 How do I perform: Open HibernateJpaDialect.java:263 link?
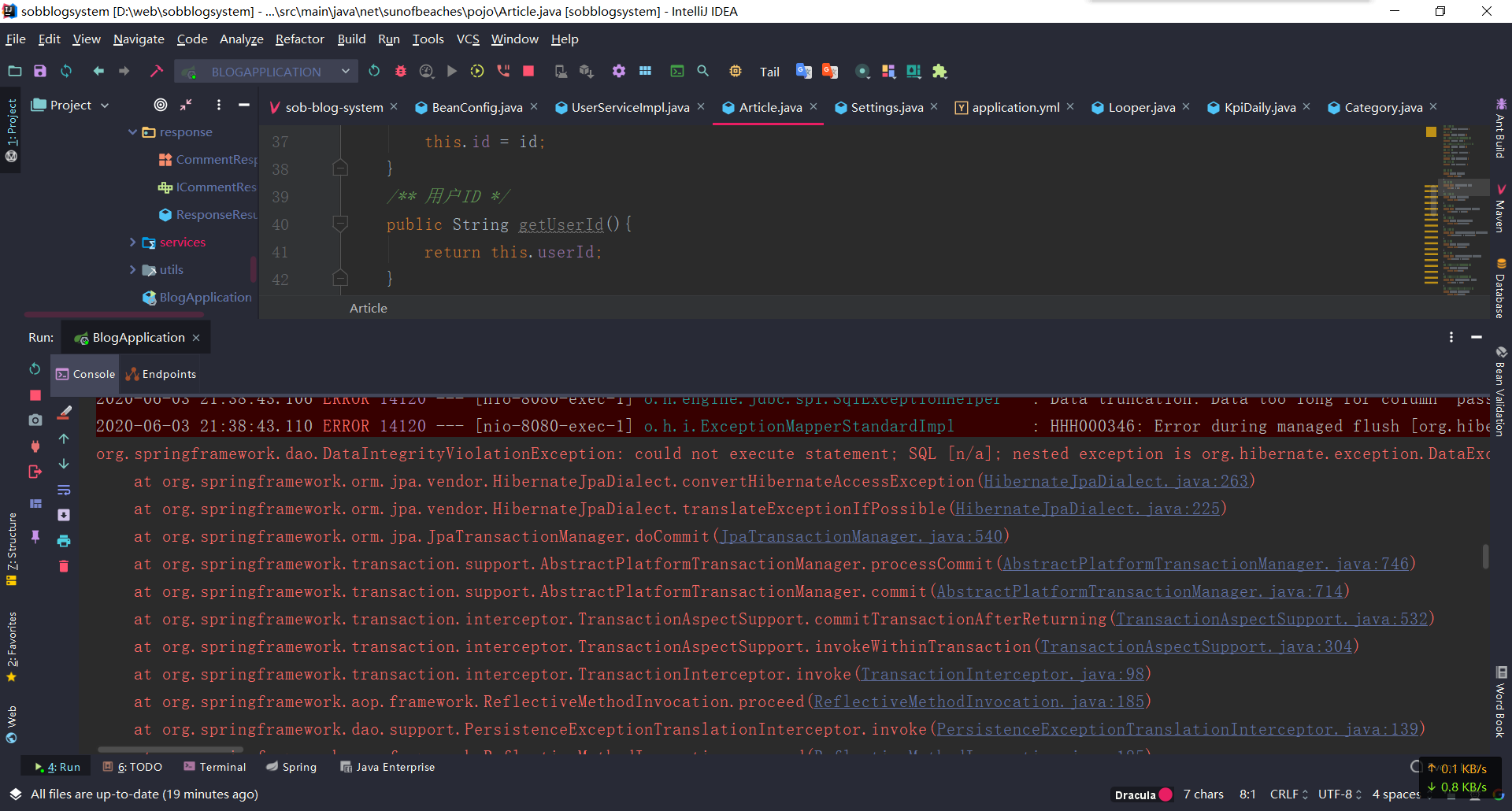(1116, 481)
